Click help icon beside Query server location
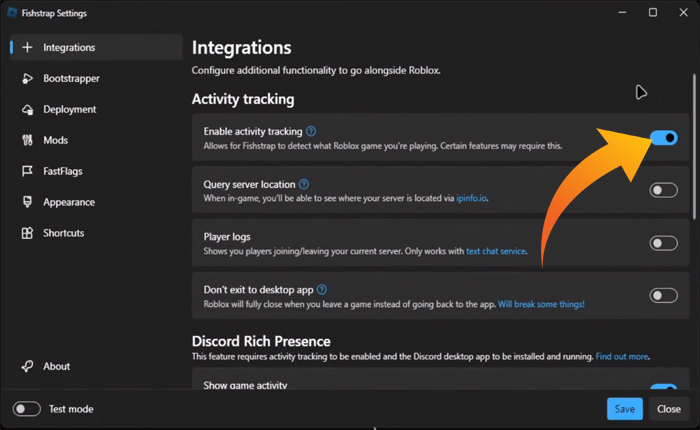 click(304, 184)
